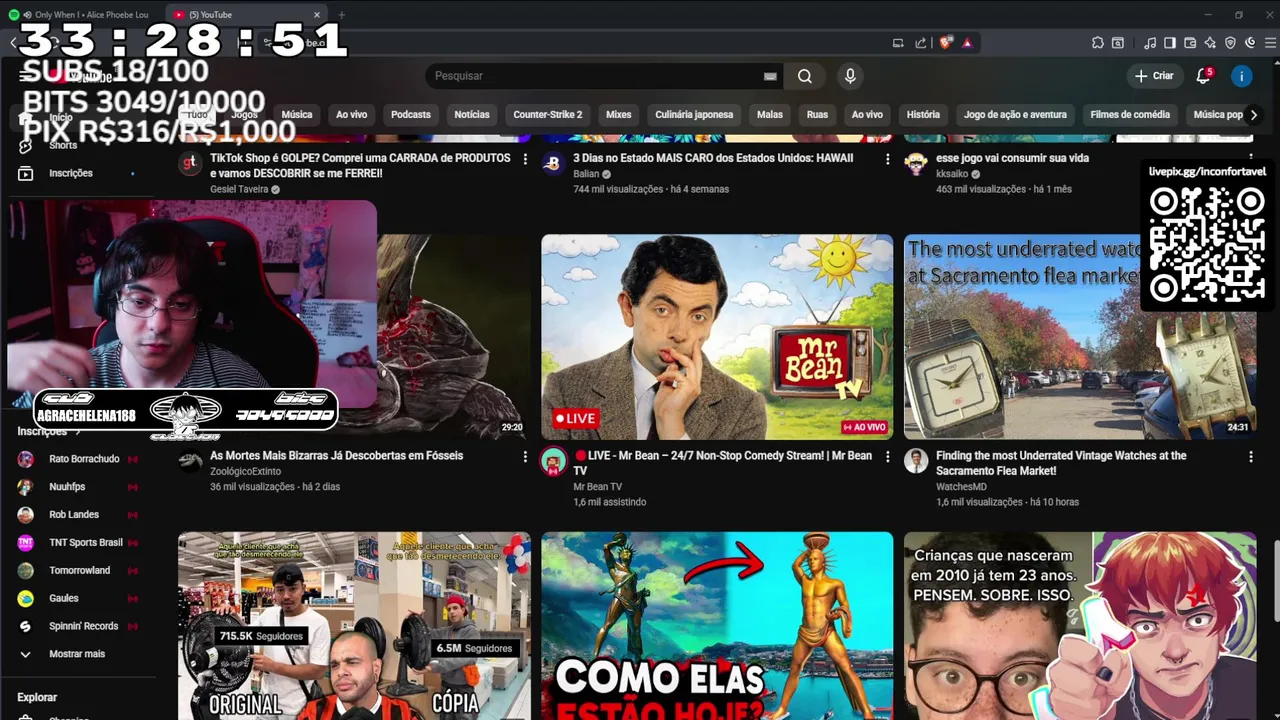Open options for Hawaii video

tap(887, 159)
